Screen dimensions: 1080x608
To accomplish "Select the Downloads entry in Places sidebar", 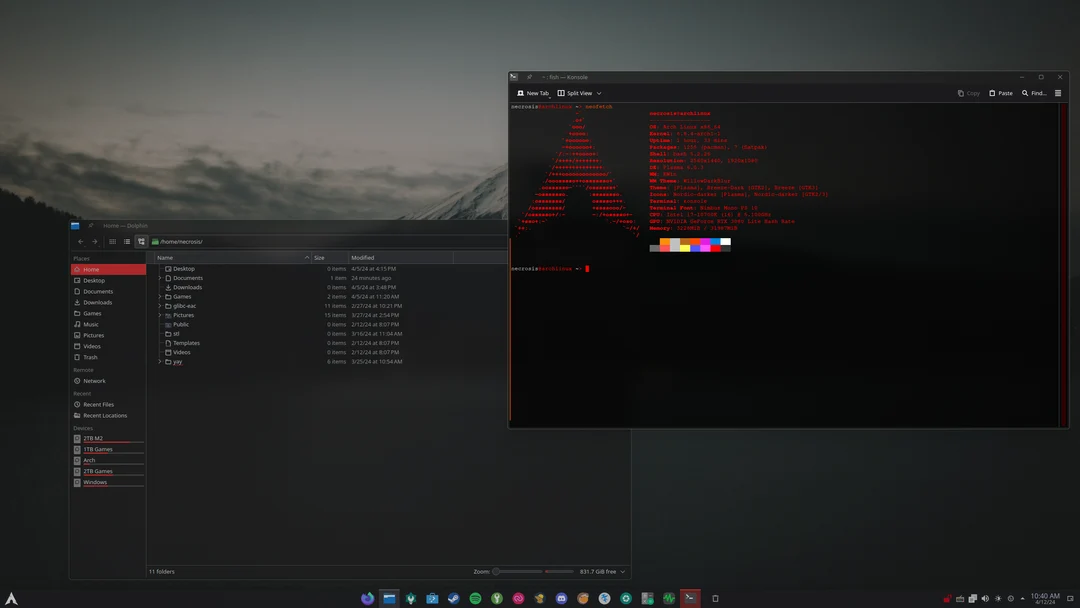I will [x=93, y=302].
